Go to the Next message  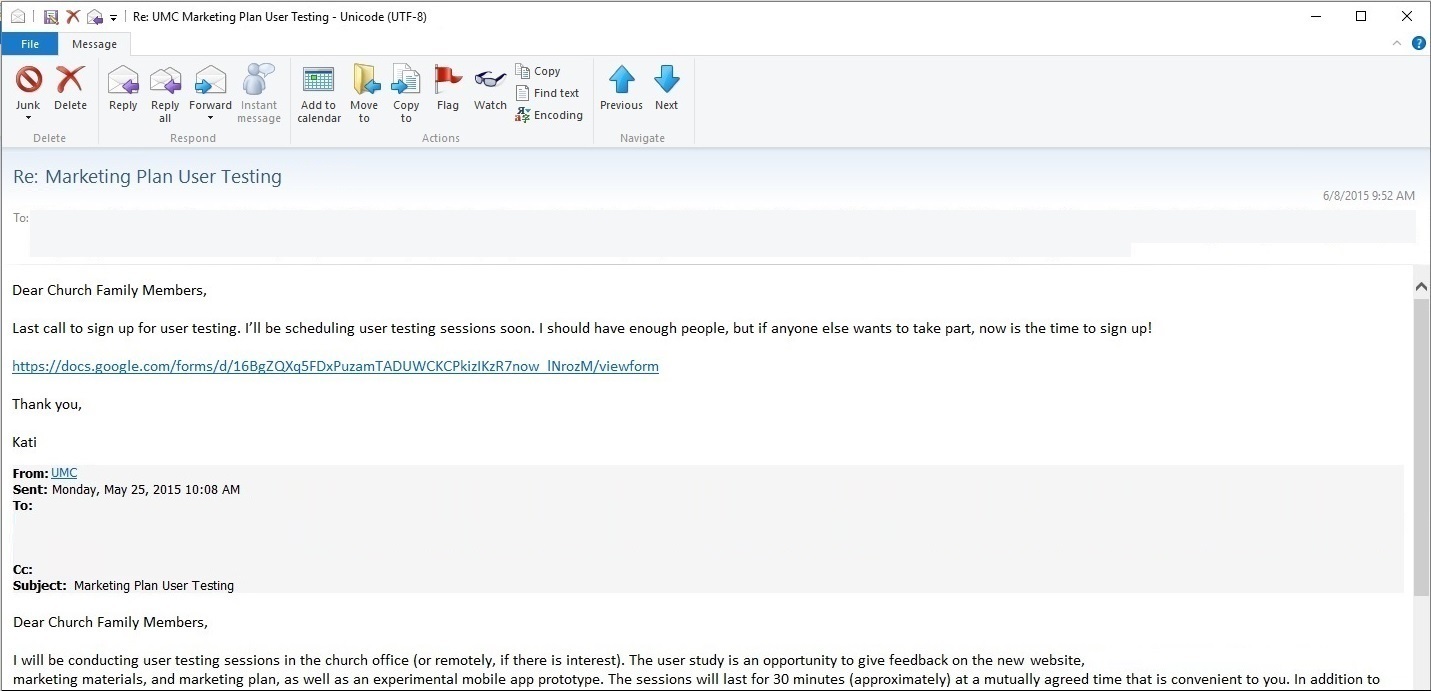(x=666, y=81)
